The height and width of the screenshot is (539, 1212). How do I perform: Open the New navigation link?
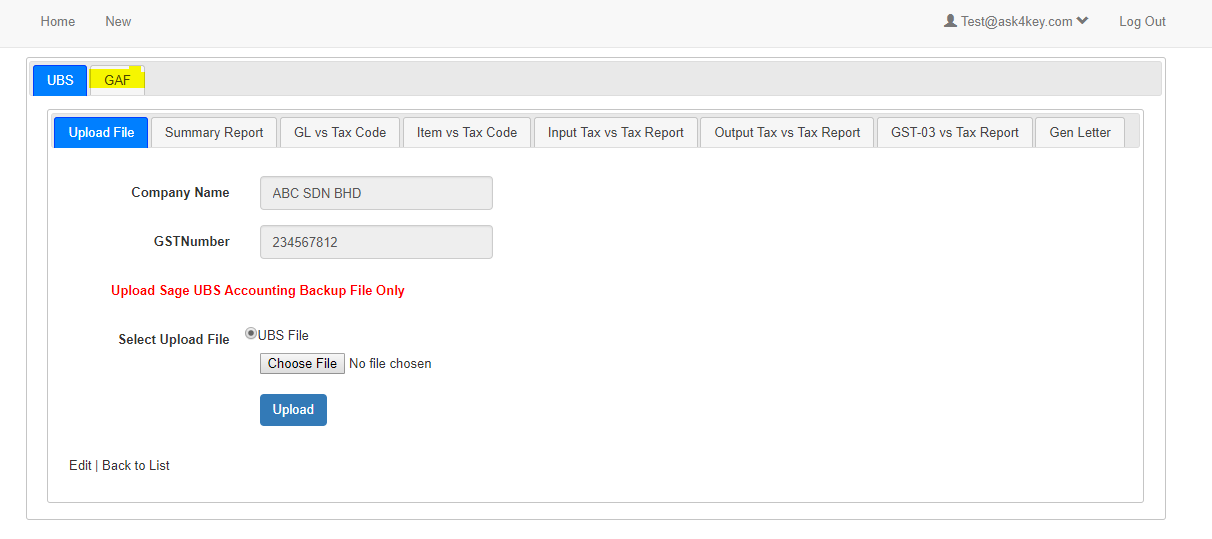[118, 21]
